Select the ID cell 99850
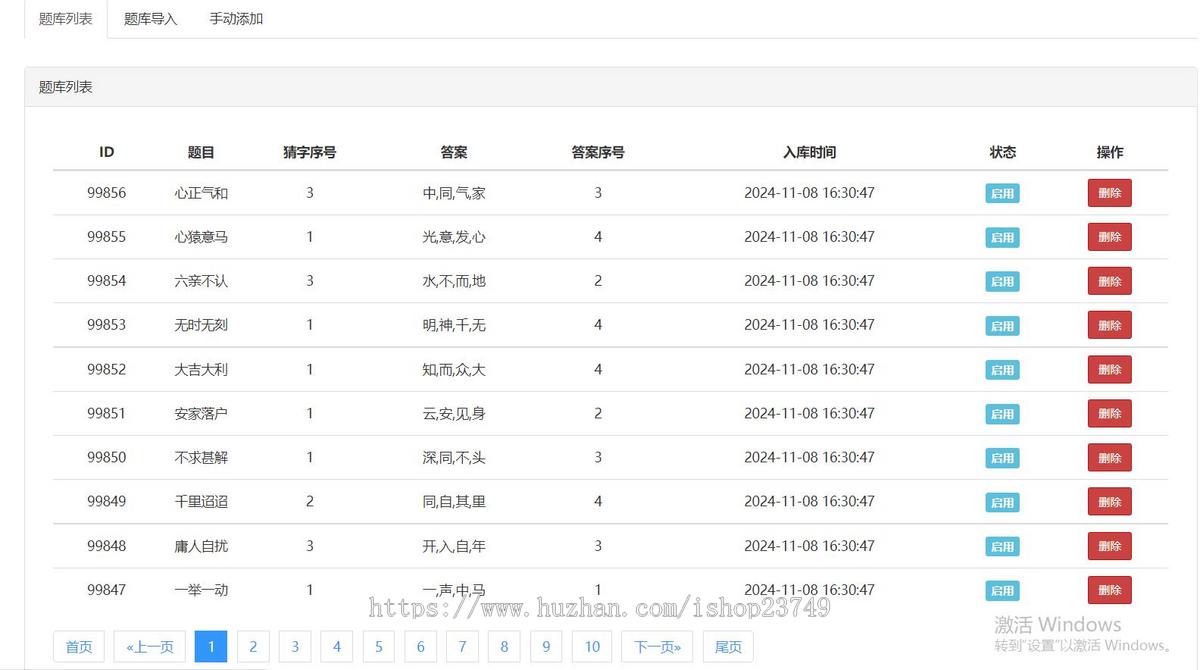The height and width of the screenshot is (670, 1200). [x=107, y=457]
